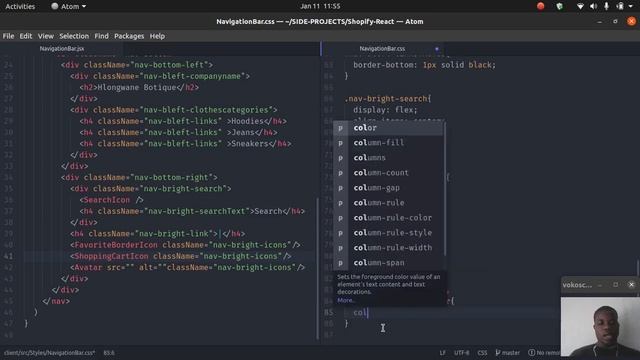
Task: Click the master git branch indicator
Action: pos(508,353)
